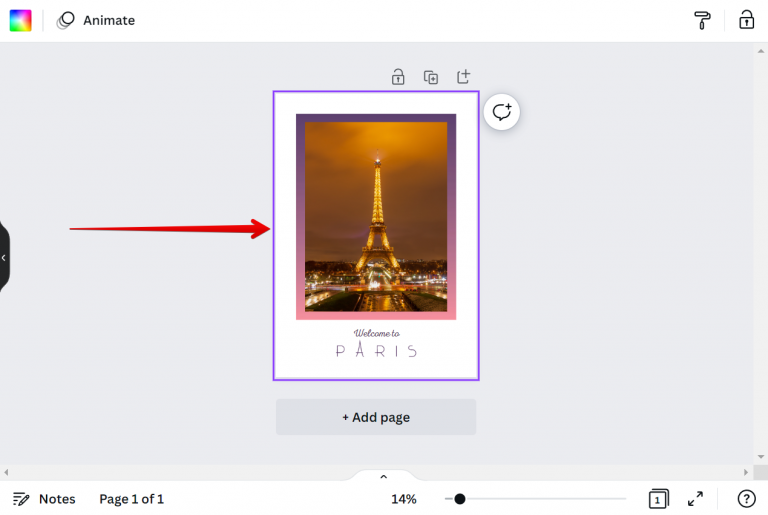Select the PARIS text on the design
The height and width of the screenshot is (515, 768).
376,350
